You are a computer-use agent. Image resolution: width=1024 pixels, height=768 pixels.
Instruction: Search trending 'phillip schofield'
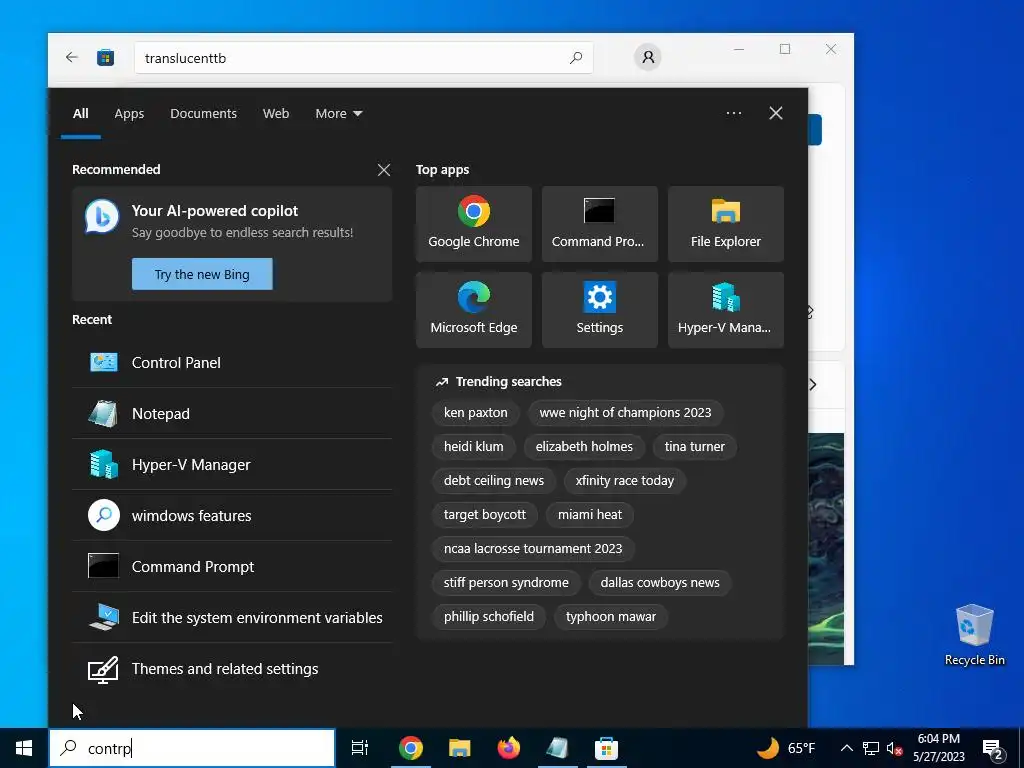pyautogui.click(x=488, y=616)
